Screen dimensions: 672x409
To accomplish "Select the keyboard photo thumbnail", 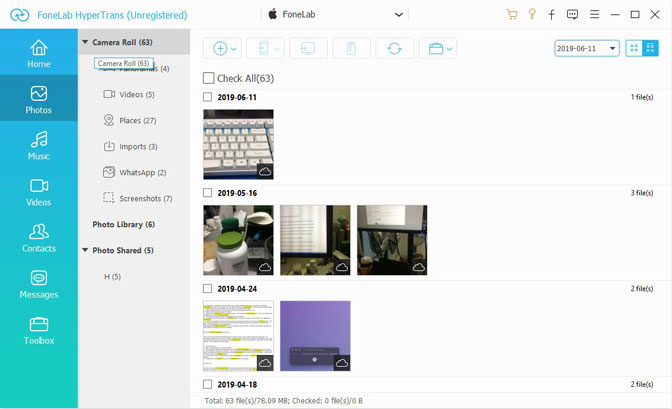I will click(238, 144).
